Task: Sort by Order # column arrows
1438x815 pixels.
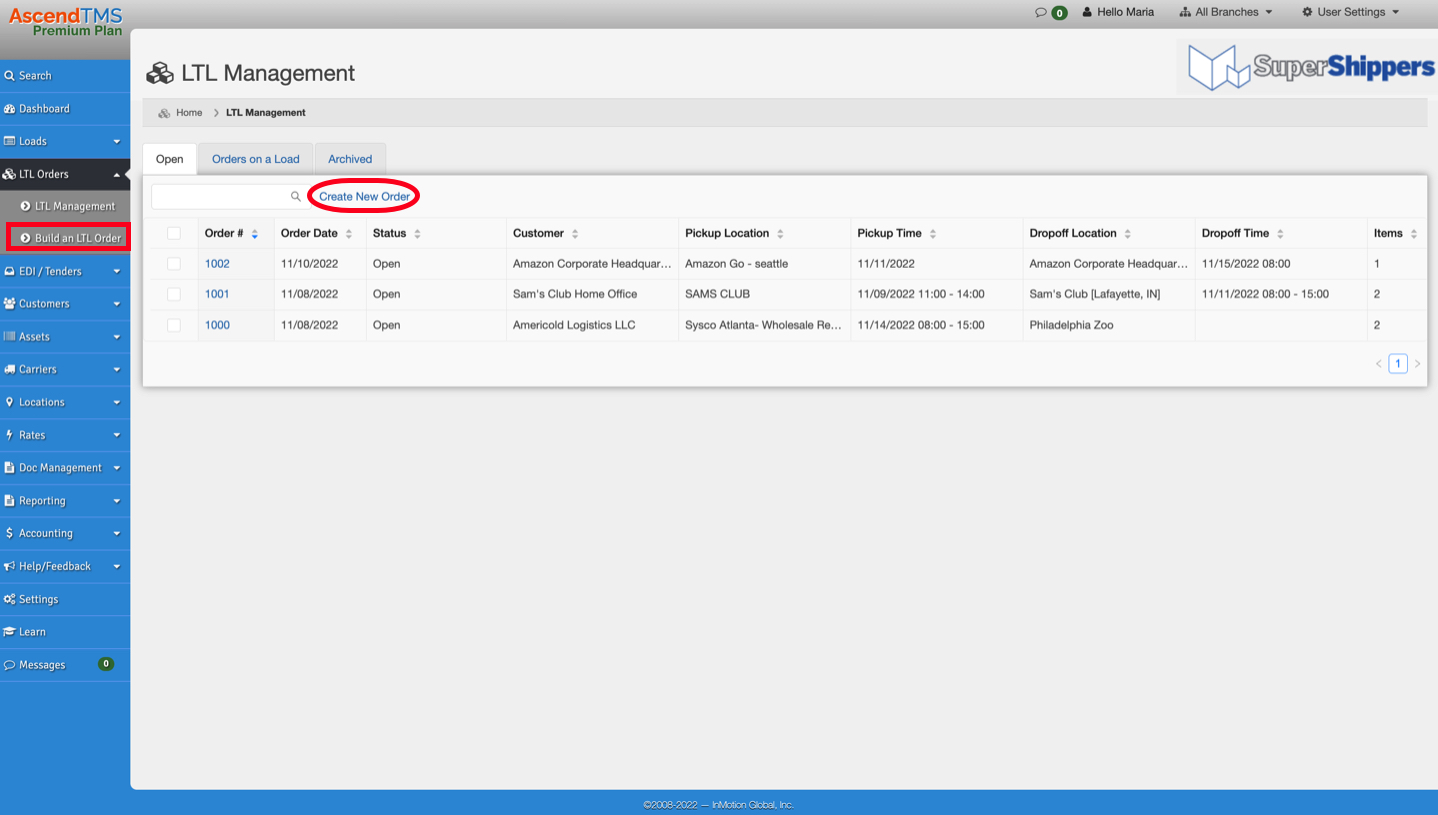Action: (255, 234)
